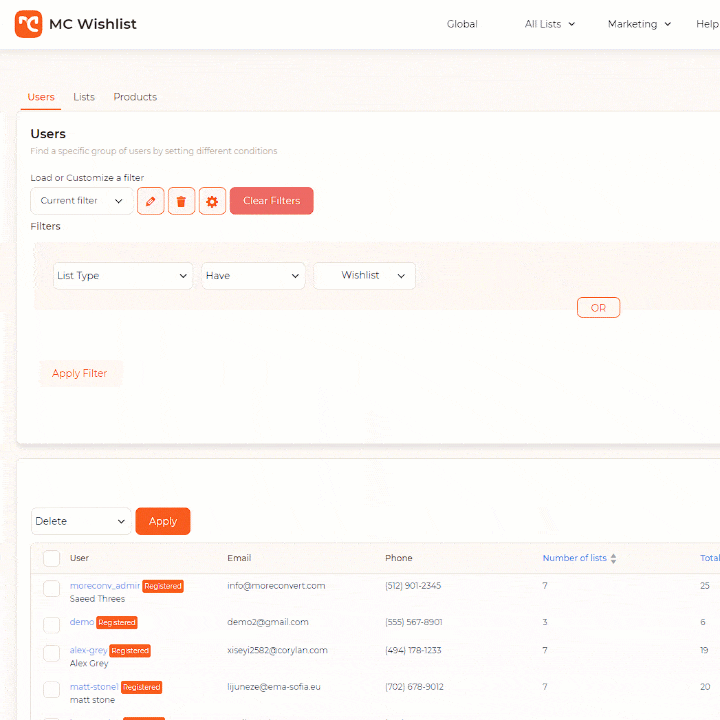Click the Apply Filter button
Image resolution: width=720 pixels, height=720 pixels.
80,373
